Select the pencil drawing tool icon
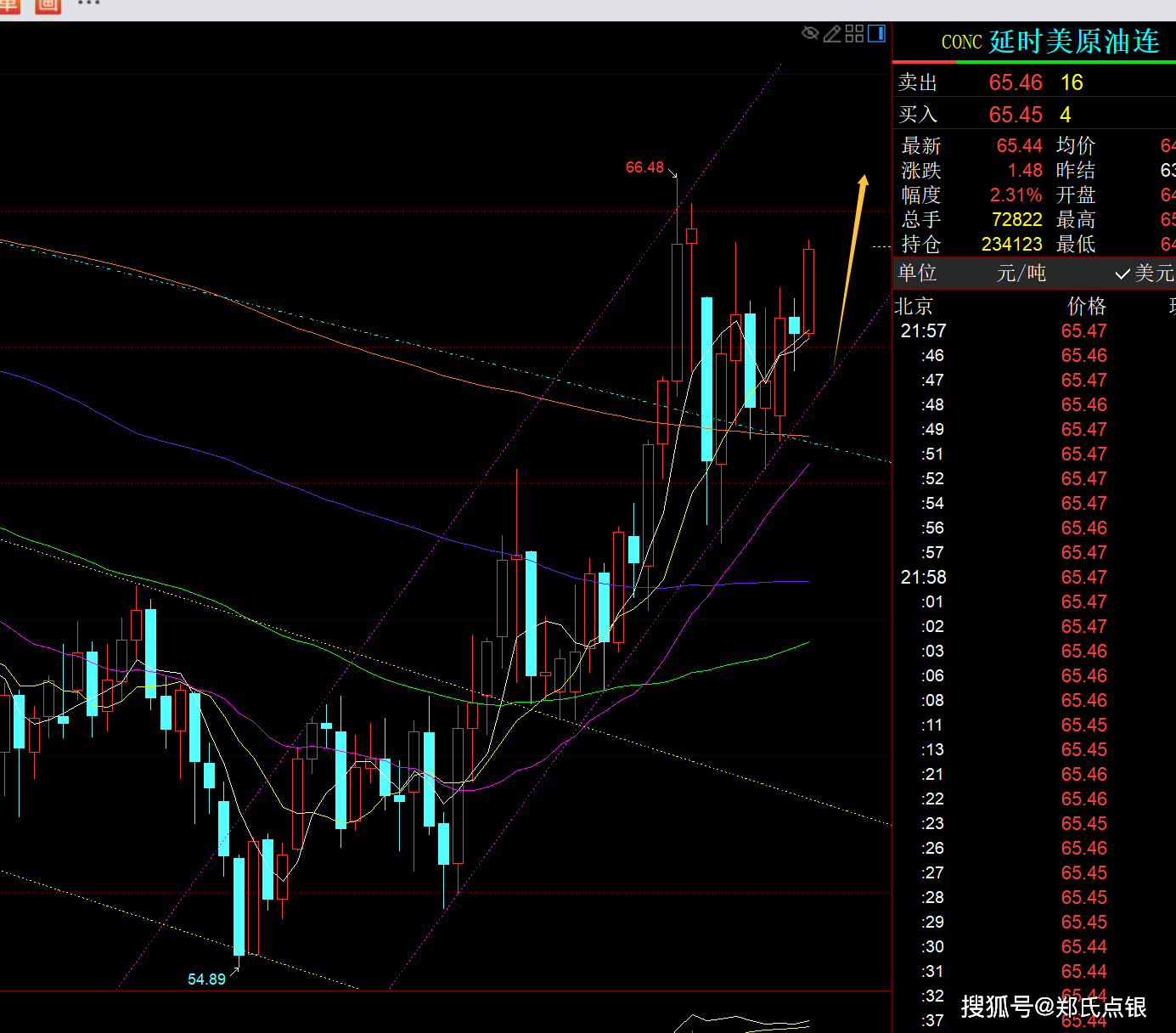The height and width of the screenshot is (1033, 1176). (832, 33)
